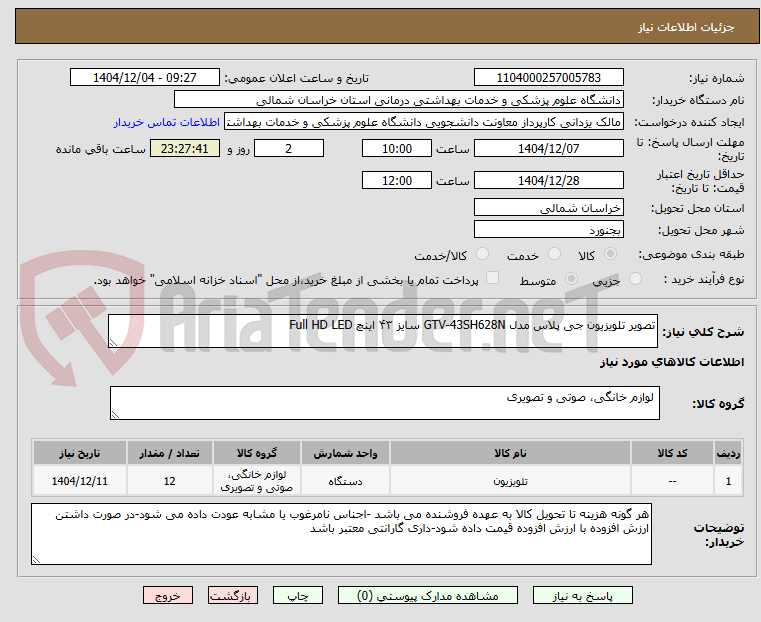Click the تعداد / مقدار column header
This screenshot has height=622, width=761.
coord(169,453)
